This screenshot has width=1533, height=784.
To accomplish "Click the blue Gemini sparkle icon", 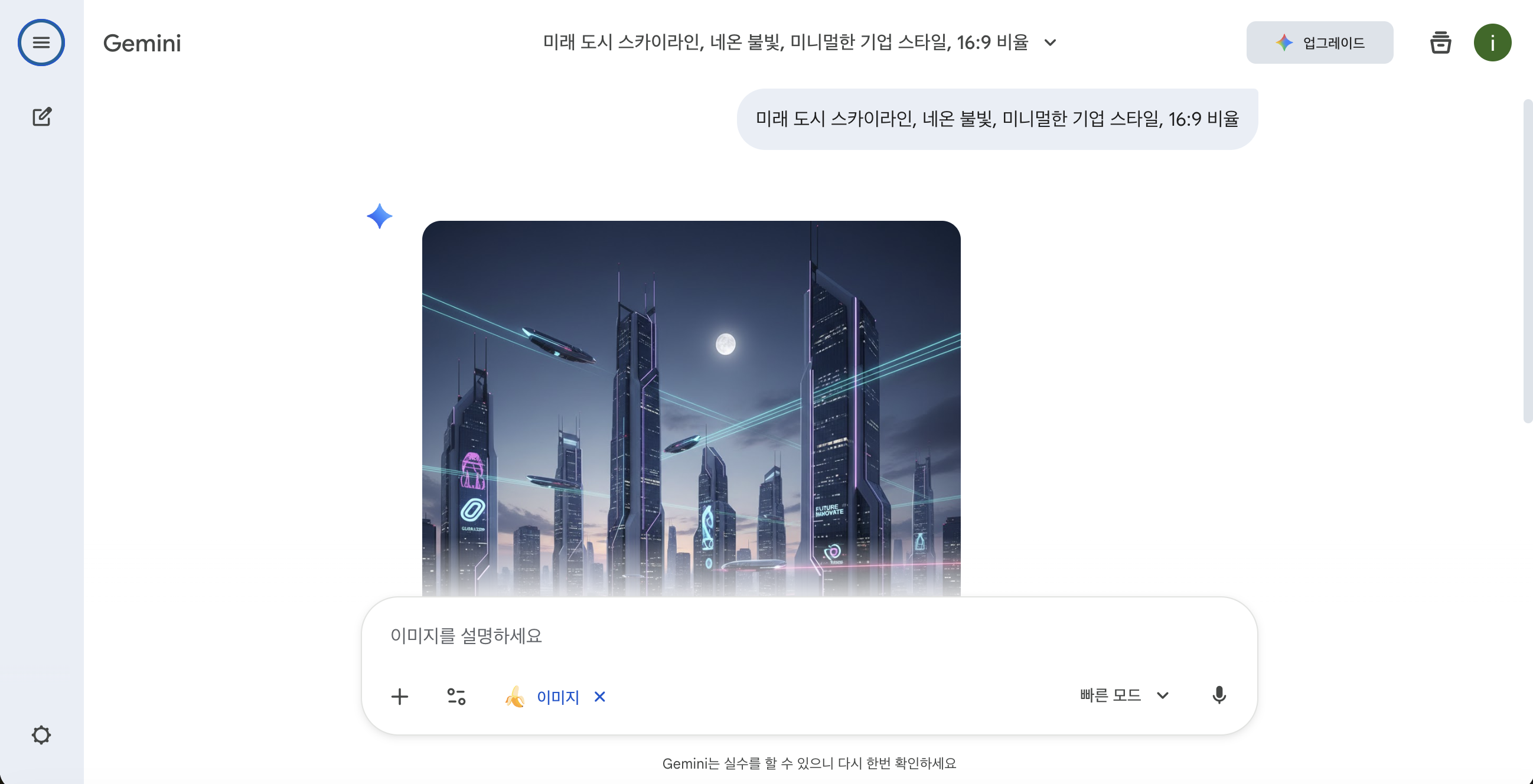I will pyautogui.click(x=380, y=216).
